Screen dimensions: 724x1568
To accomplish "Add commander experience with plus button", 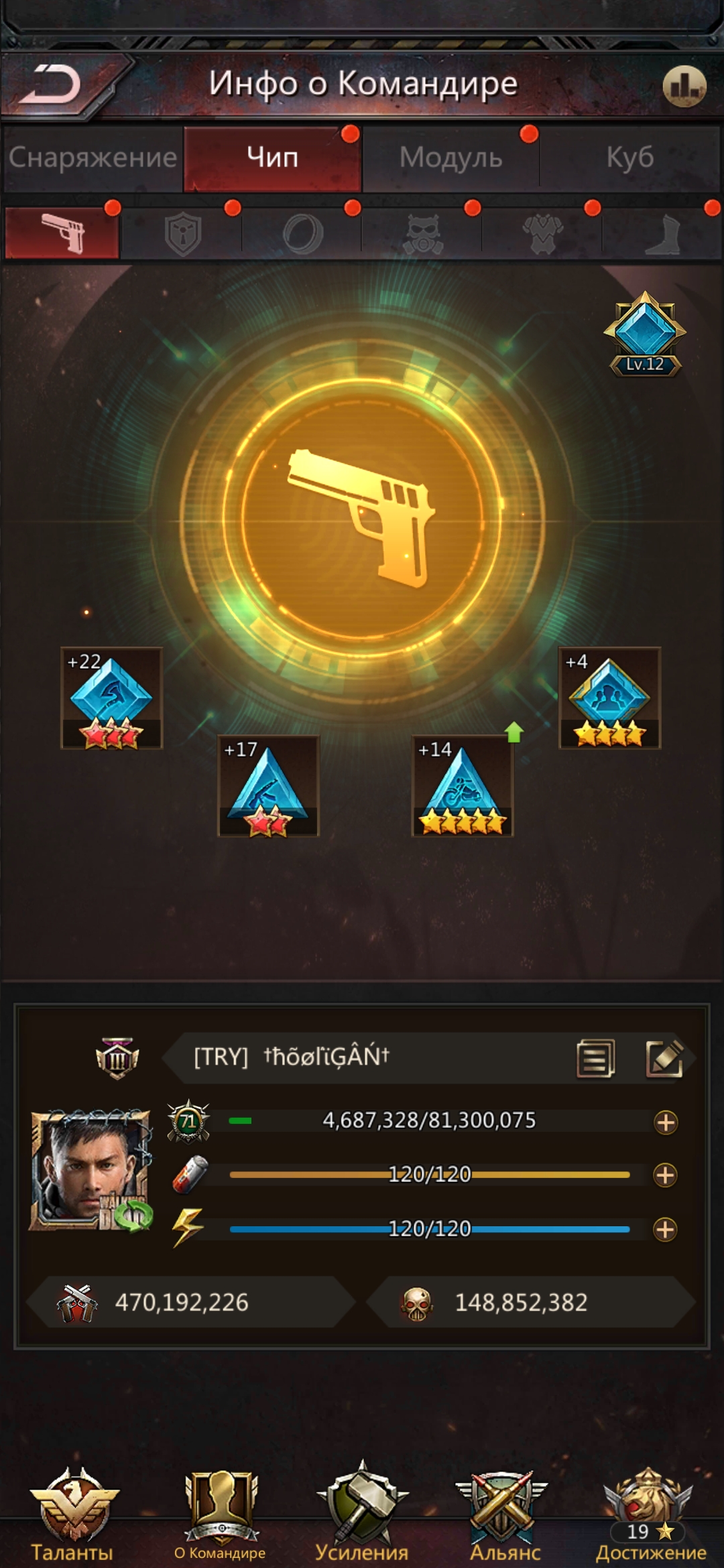I will 666,1122.
